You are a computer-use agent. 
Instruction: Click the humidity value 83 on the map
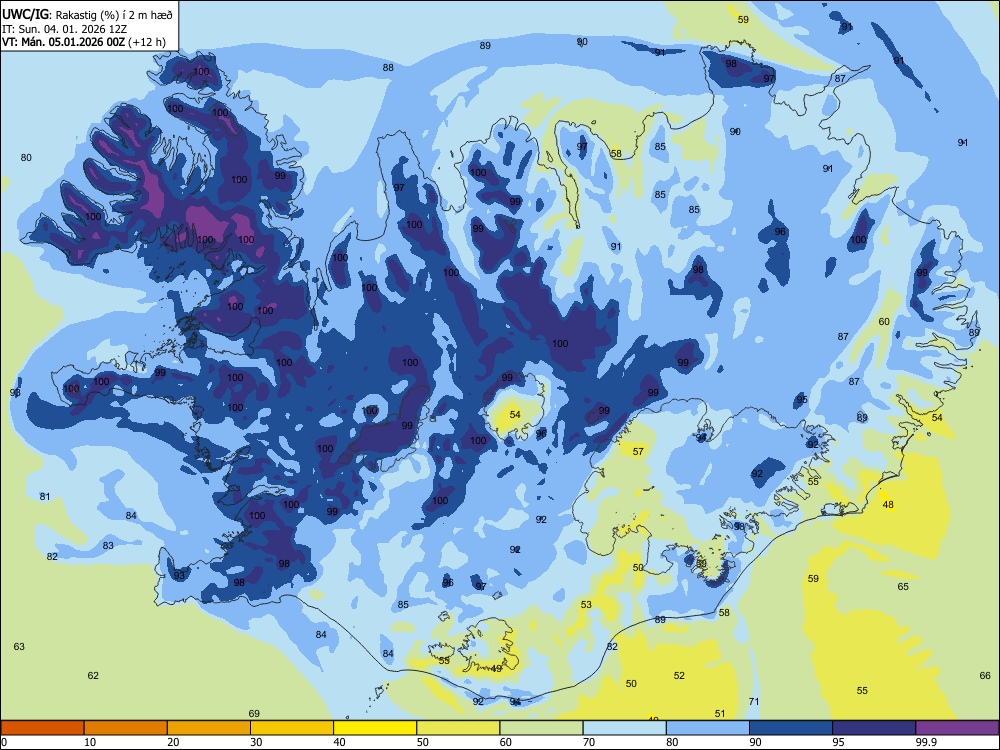tap(108, 545)
